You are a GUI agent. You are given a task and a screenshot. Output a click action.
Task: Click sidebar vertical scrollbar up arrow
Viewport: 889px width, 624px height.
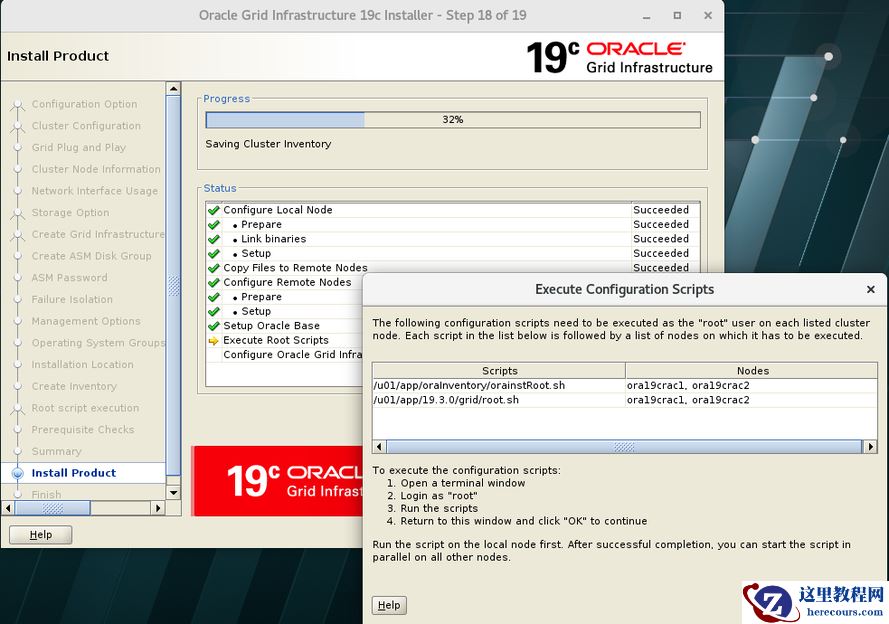coord(173,88)
